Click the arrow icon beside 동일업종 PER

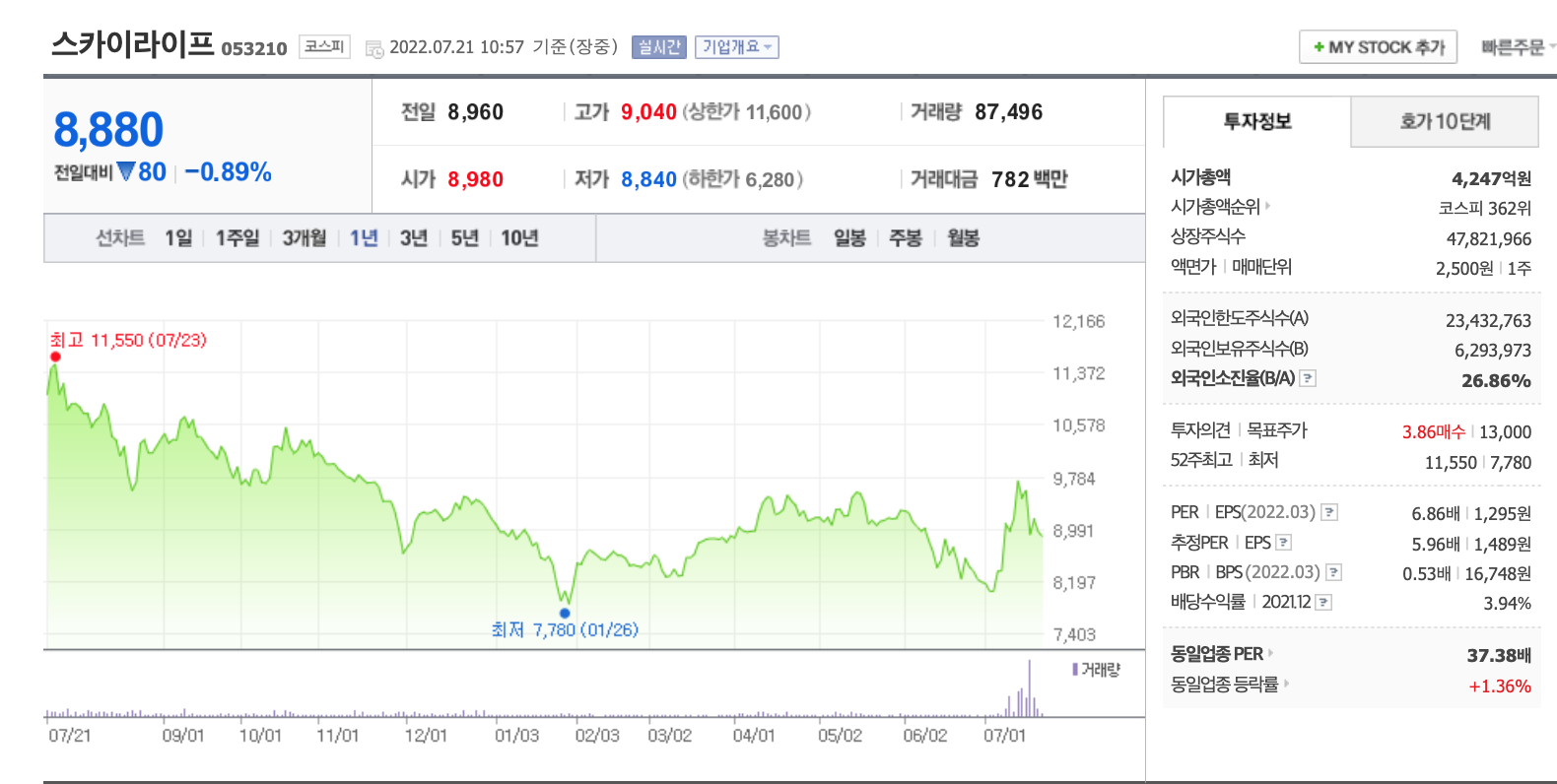pos(1271,653)
